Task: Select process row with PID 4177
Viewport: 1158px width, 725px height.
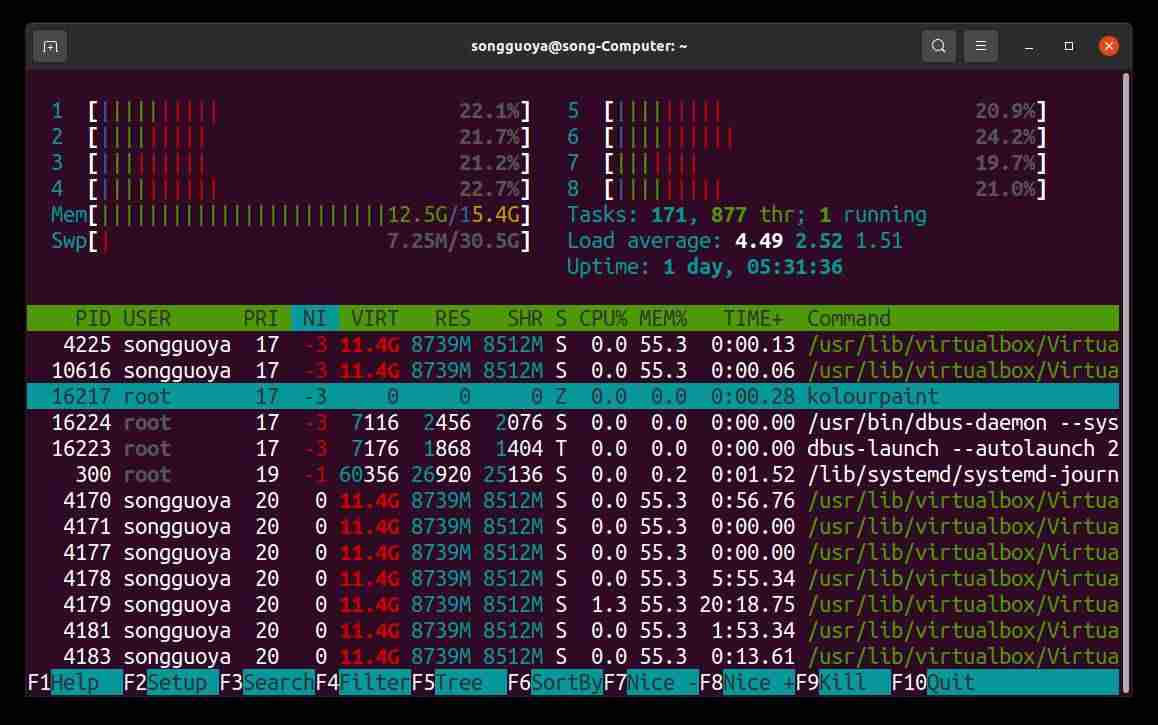Action: click(x=573, y=553)
